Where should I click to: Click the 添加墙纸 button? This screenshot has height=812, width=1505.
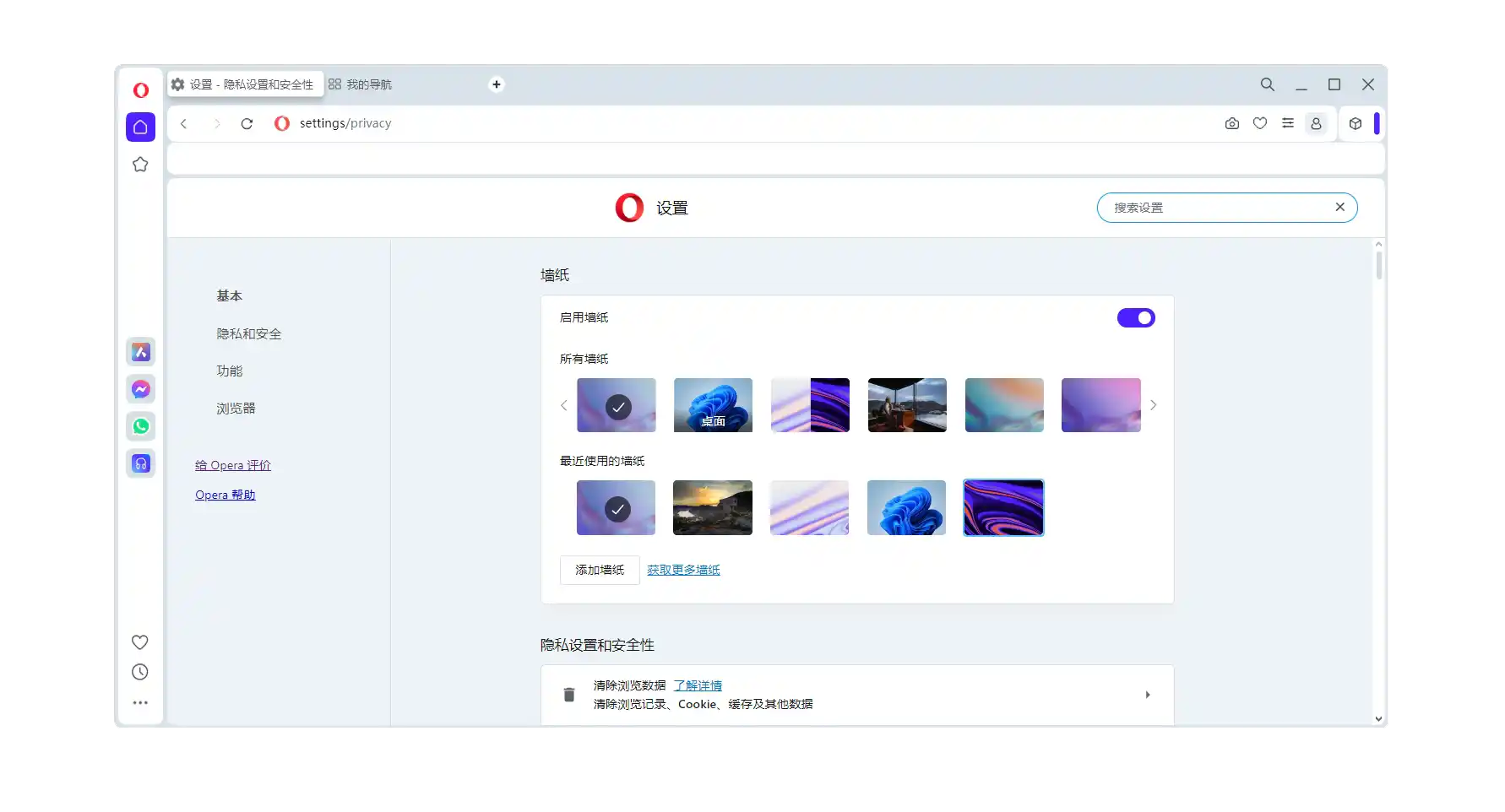click(x=600, y=571)
